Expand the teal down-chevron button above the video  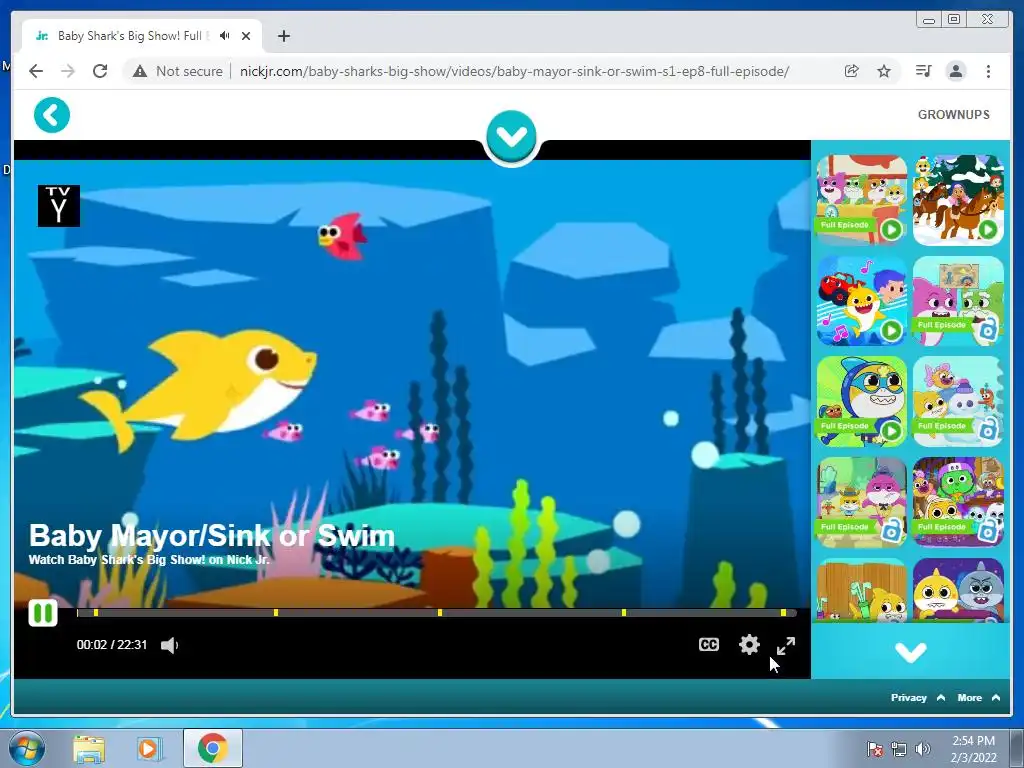(x=511, y=136)
